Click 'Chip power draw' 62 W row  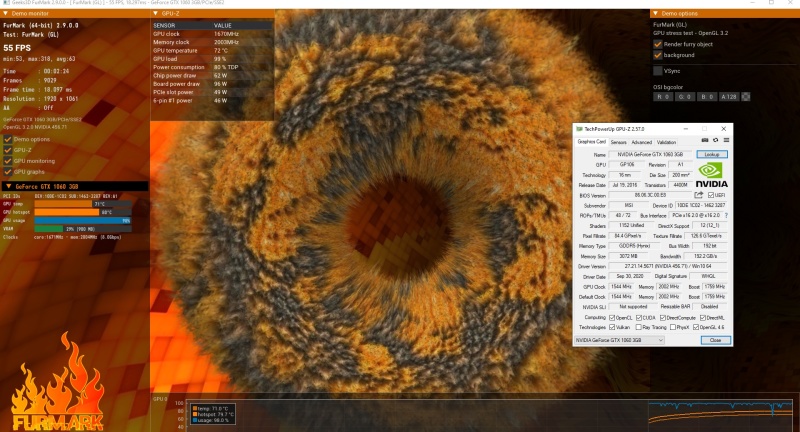pyautogui.click(x=212, y=75)
